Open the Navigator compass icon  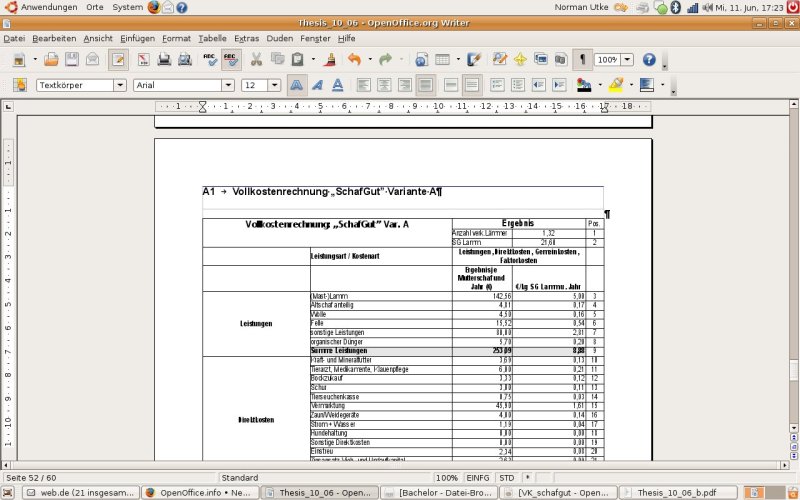click(520, 60)
